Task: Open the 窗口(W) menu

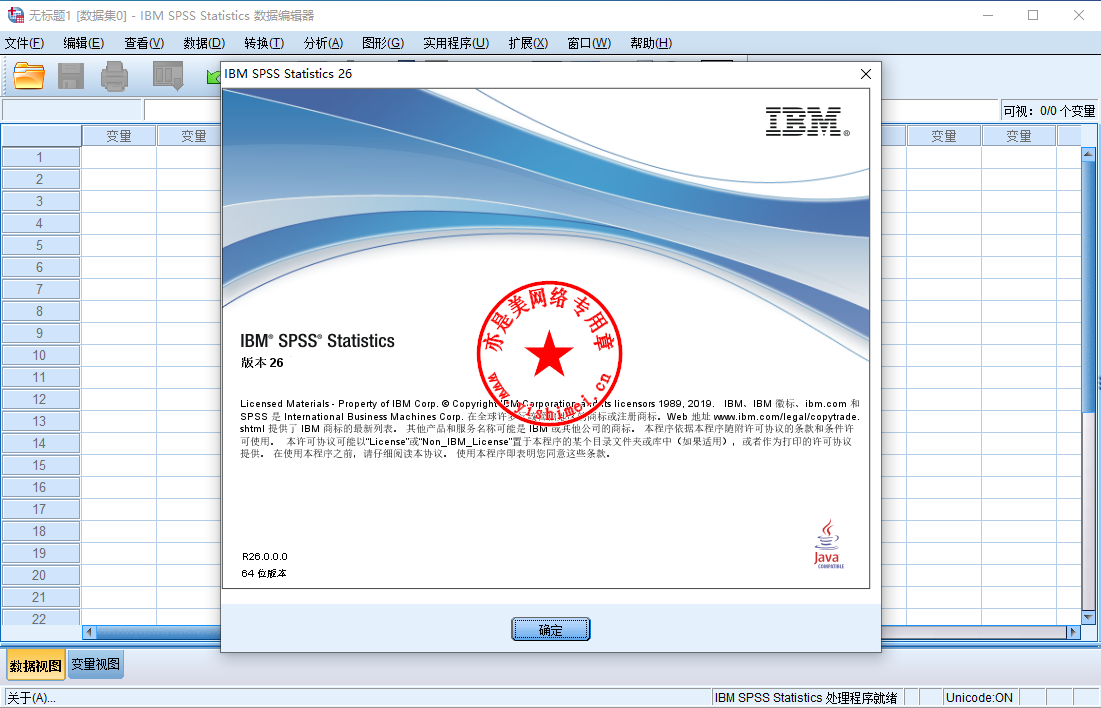Action: 589,43
